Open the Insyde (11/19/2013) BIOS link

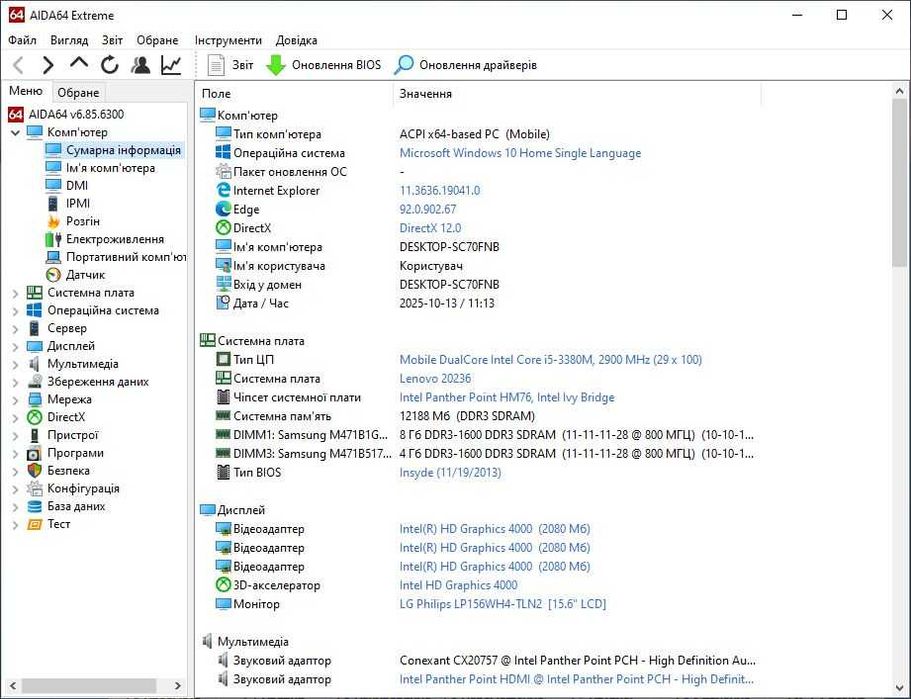click(450, 472)
